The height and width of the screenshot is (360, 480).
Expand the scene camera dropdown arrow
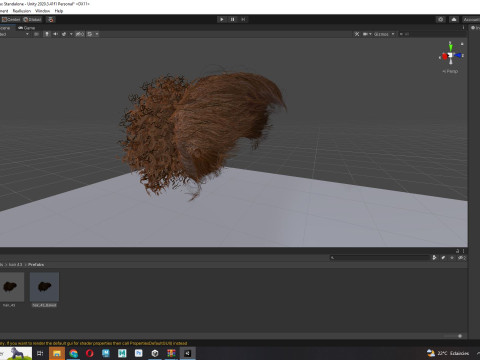[x=370, y=34]
